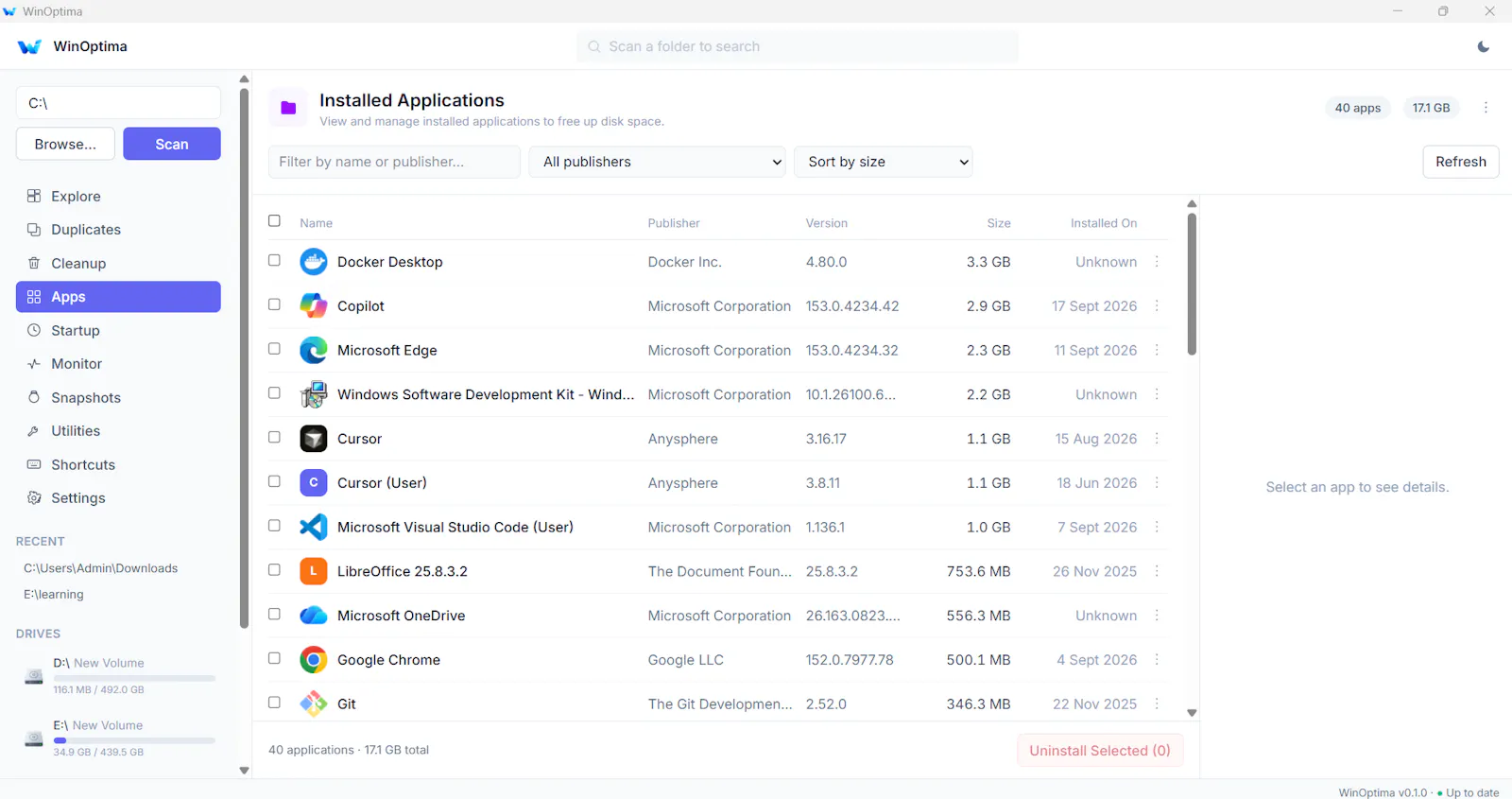Focus the Filter by name or publisher field

pyautogui.click(x=394, y=162)
